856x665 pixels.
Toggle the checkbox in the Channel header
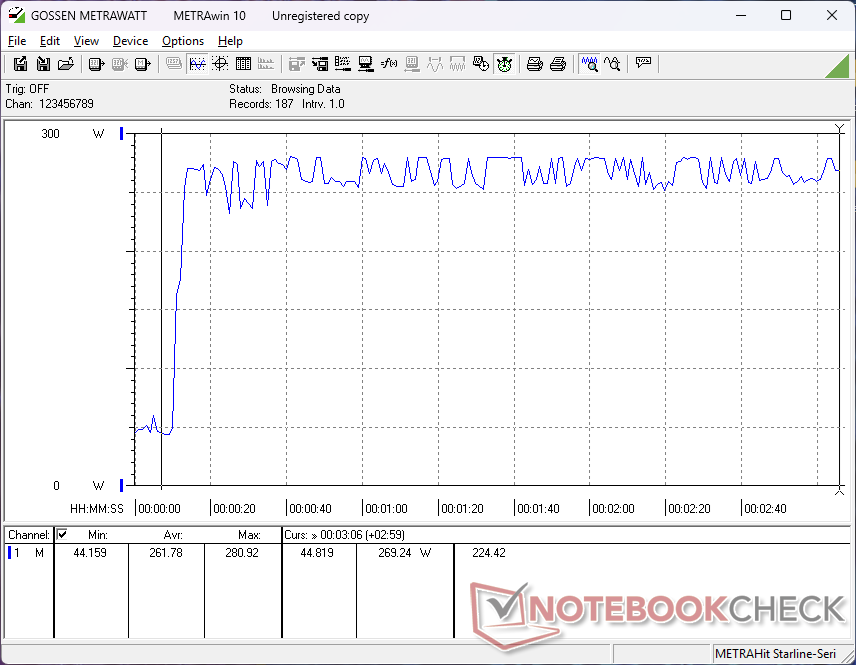(x=62, y=535)
